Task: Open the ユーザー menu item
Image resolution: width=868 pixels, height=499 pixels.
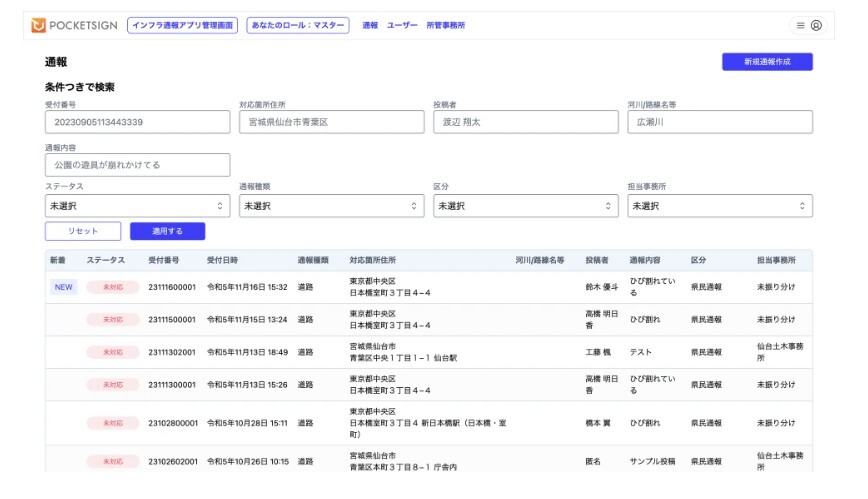Action: 402,25
